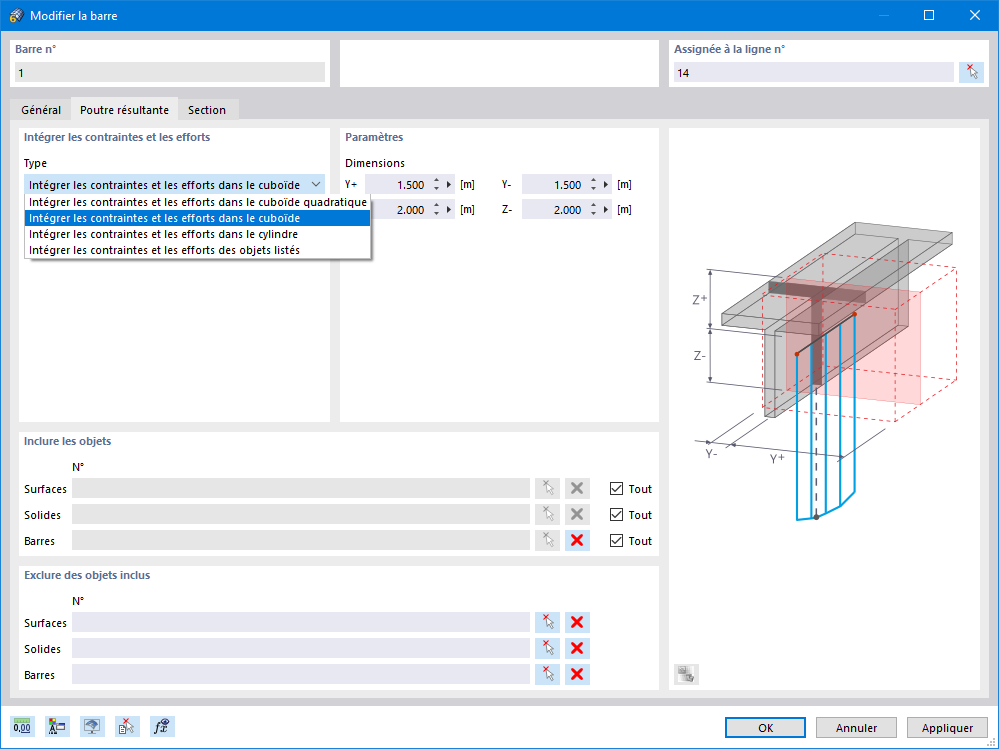Open the Z- value arrow menu
Screen dimensions: 999x749
click(606, 210)
